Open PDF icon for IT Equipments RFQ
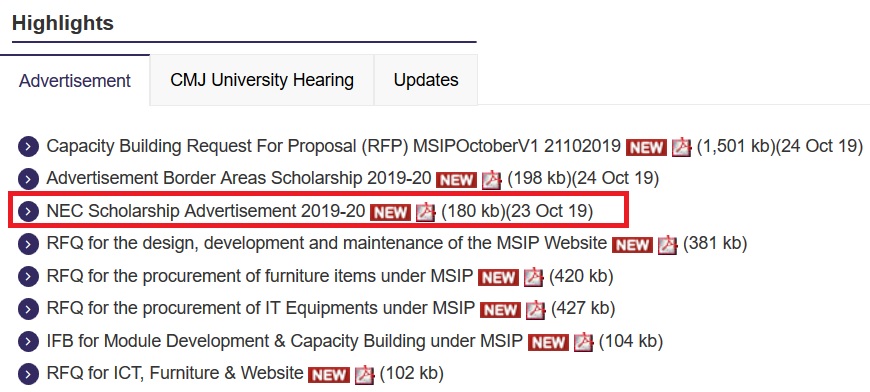The image size is (870, 392). [535, 309]
